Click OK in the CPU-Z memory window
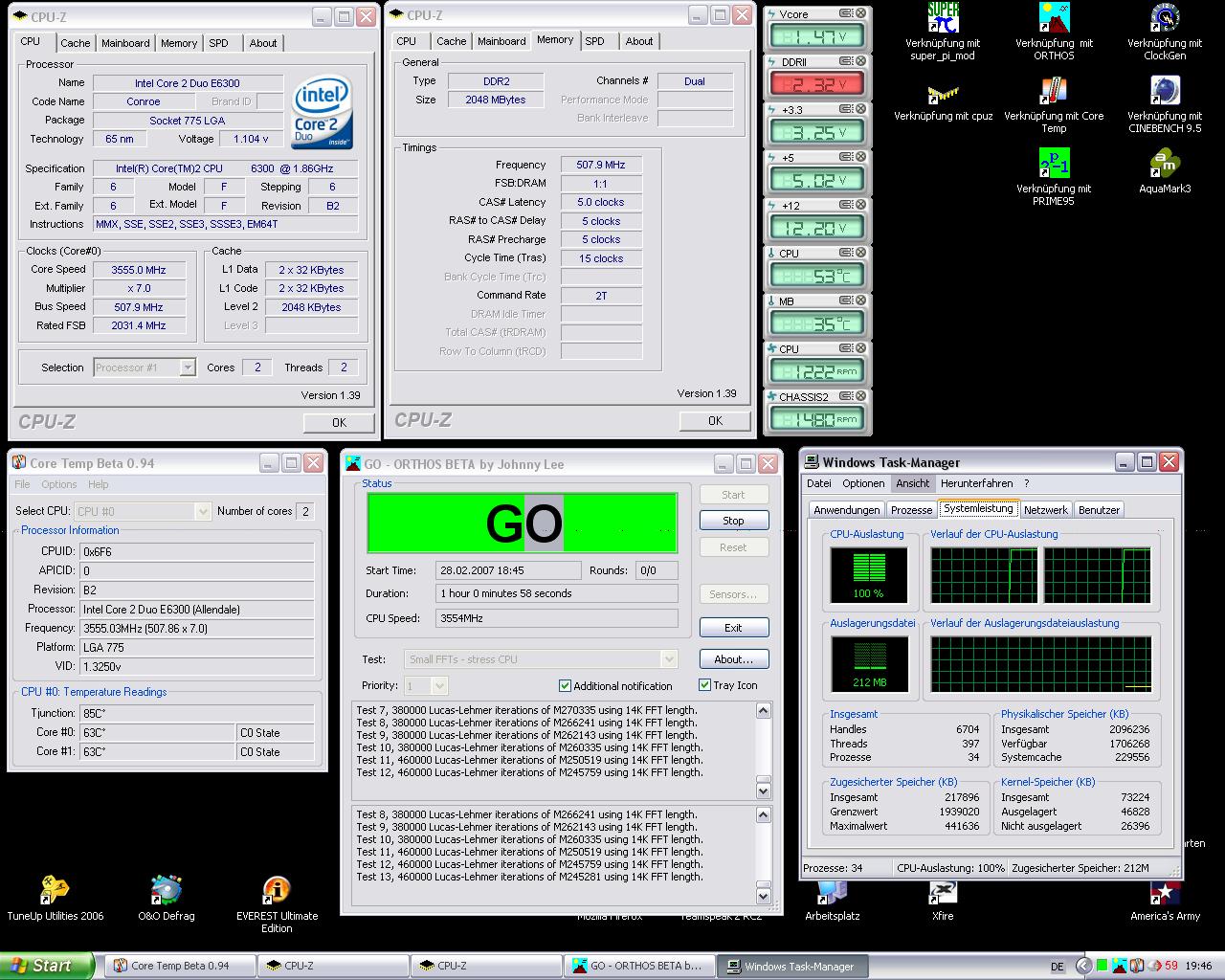The image size is (1225, 980). 715,421
